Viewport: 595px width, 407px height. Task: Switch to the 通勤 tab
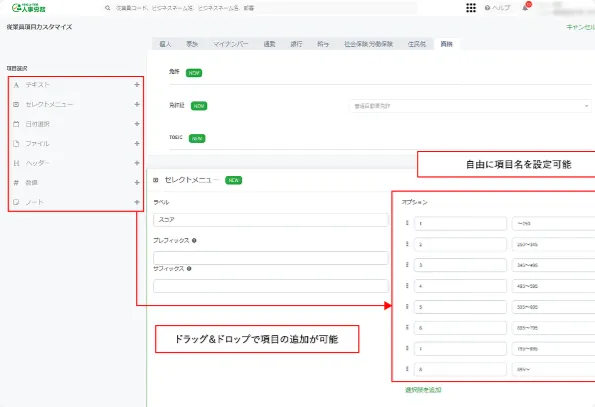[x=269, y=44]
